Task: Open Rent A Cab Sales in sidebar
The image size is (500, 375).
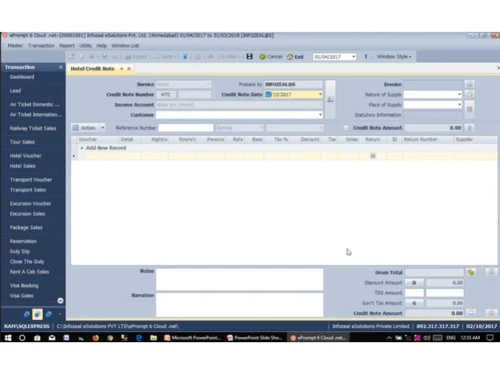Action: [x=30, y=272]
